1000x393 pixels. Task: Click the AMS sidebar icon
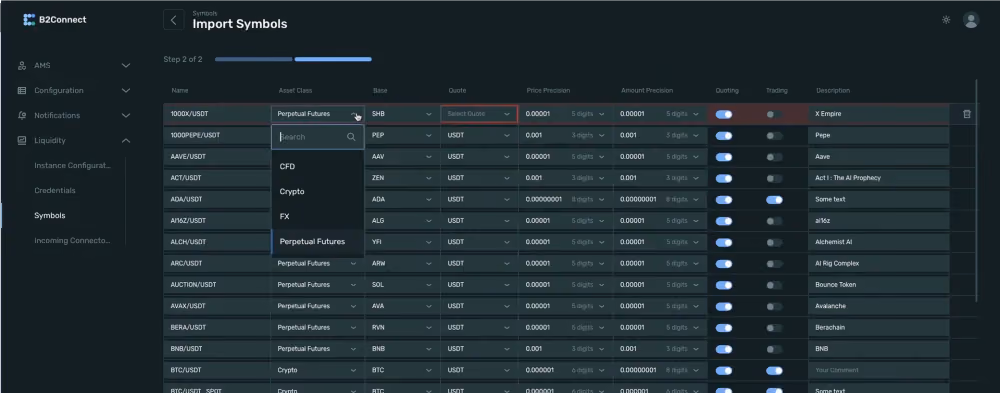click(22, 66)
